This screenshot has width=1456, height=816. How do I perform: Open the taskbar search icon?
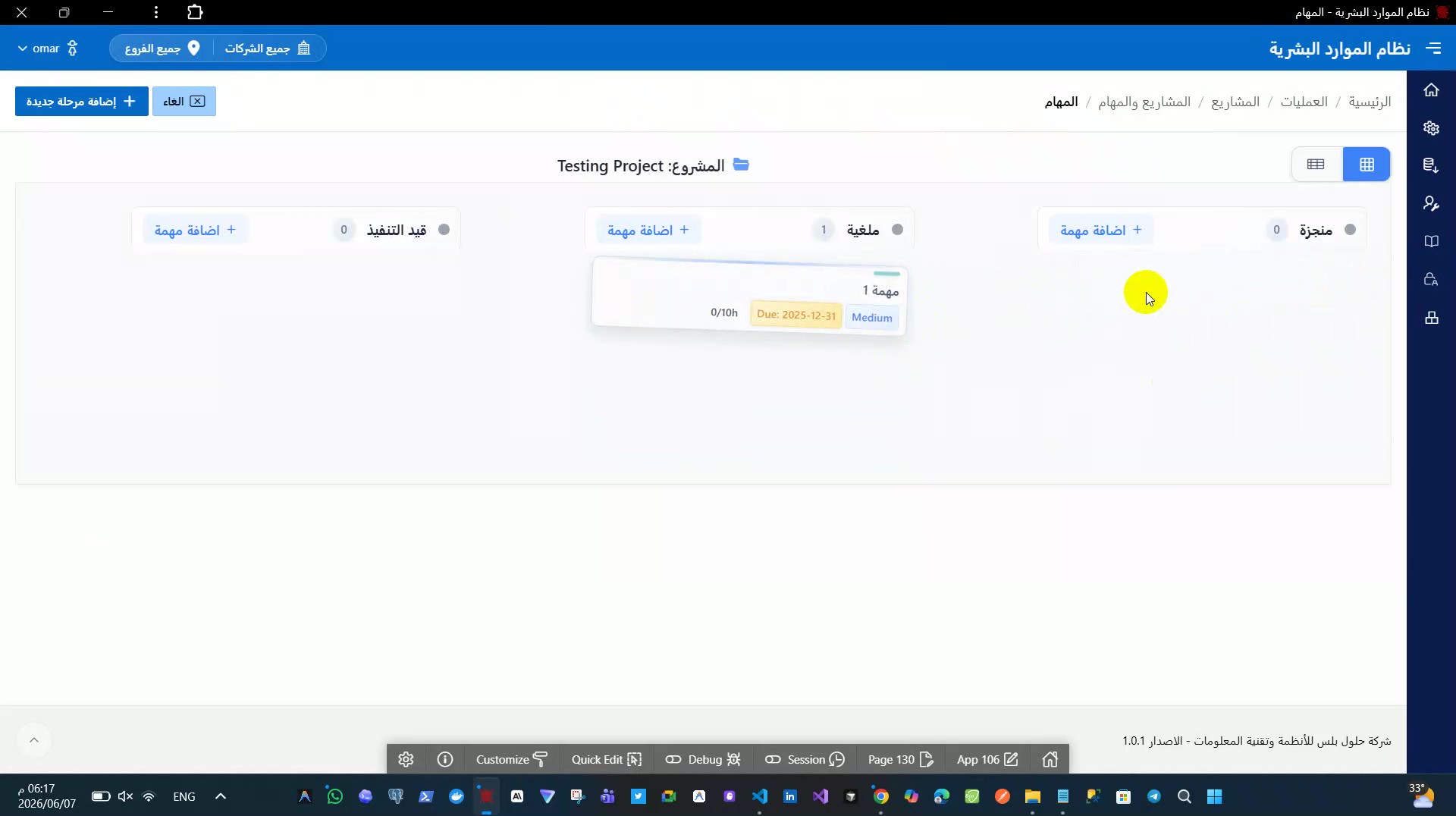1184,796
